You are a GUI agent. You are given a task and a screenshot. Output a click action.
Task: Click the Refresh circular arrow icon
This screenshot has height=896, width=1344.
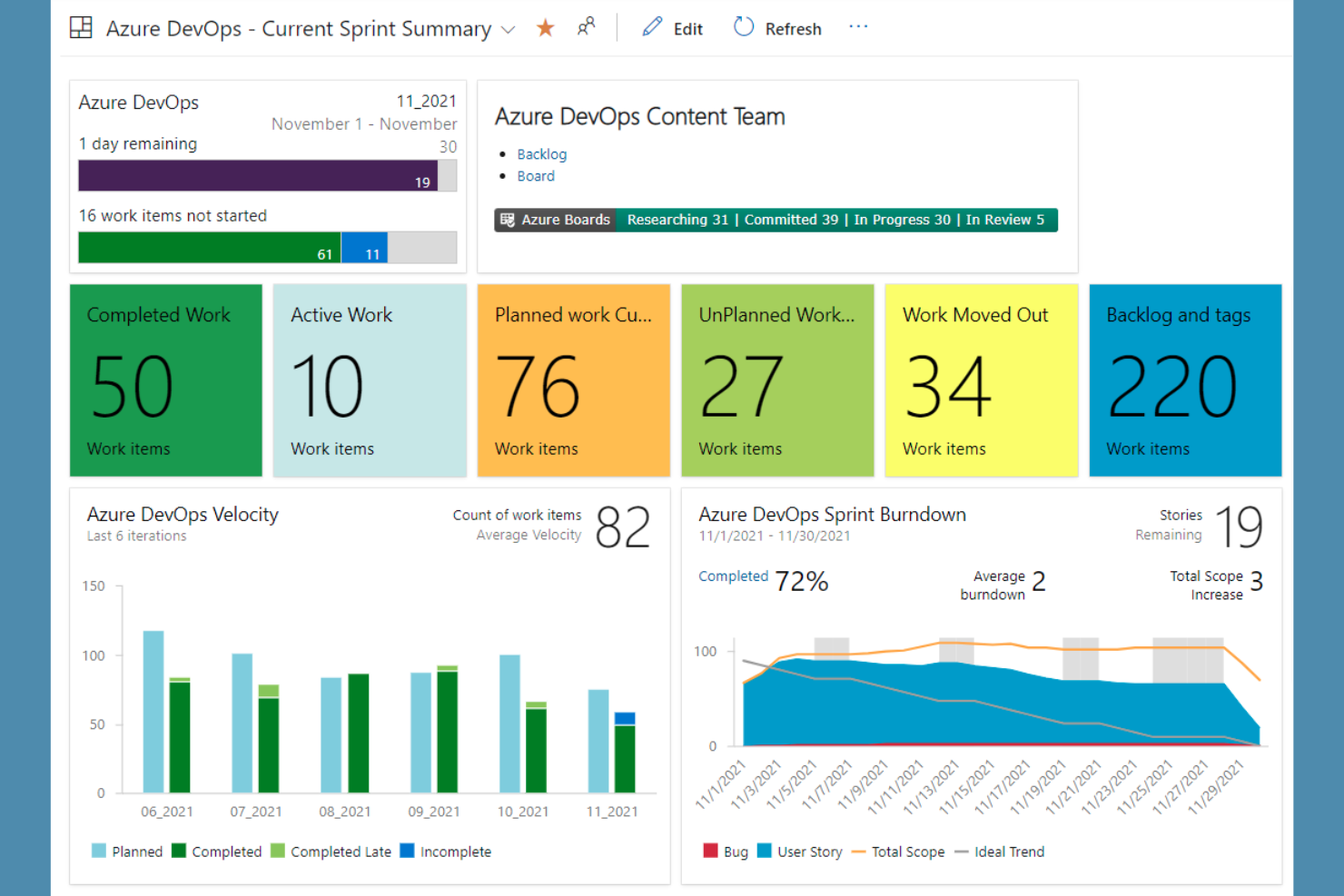click(744, 27)
